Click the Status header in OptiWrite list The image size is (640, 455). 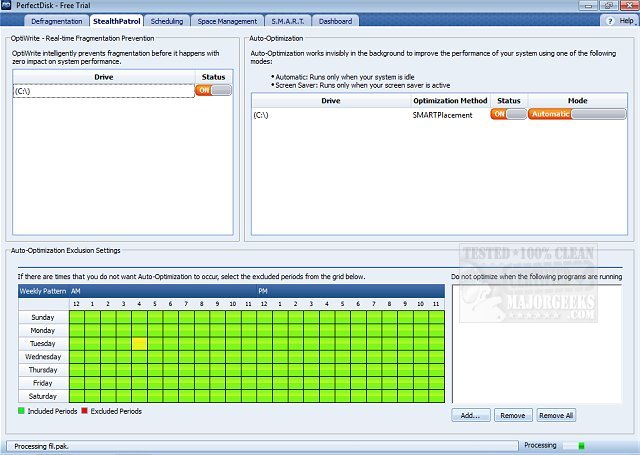point(213,77)
